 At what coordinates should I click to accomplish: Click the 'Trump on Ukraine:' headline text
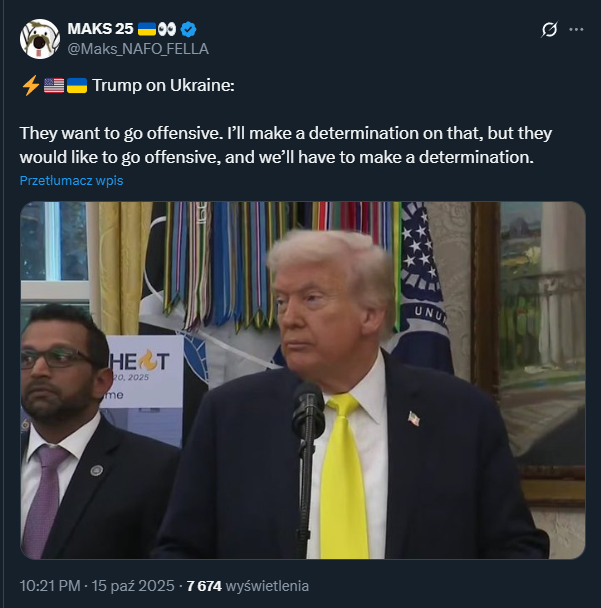tap(163, 86)
